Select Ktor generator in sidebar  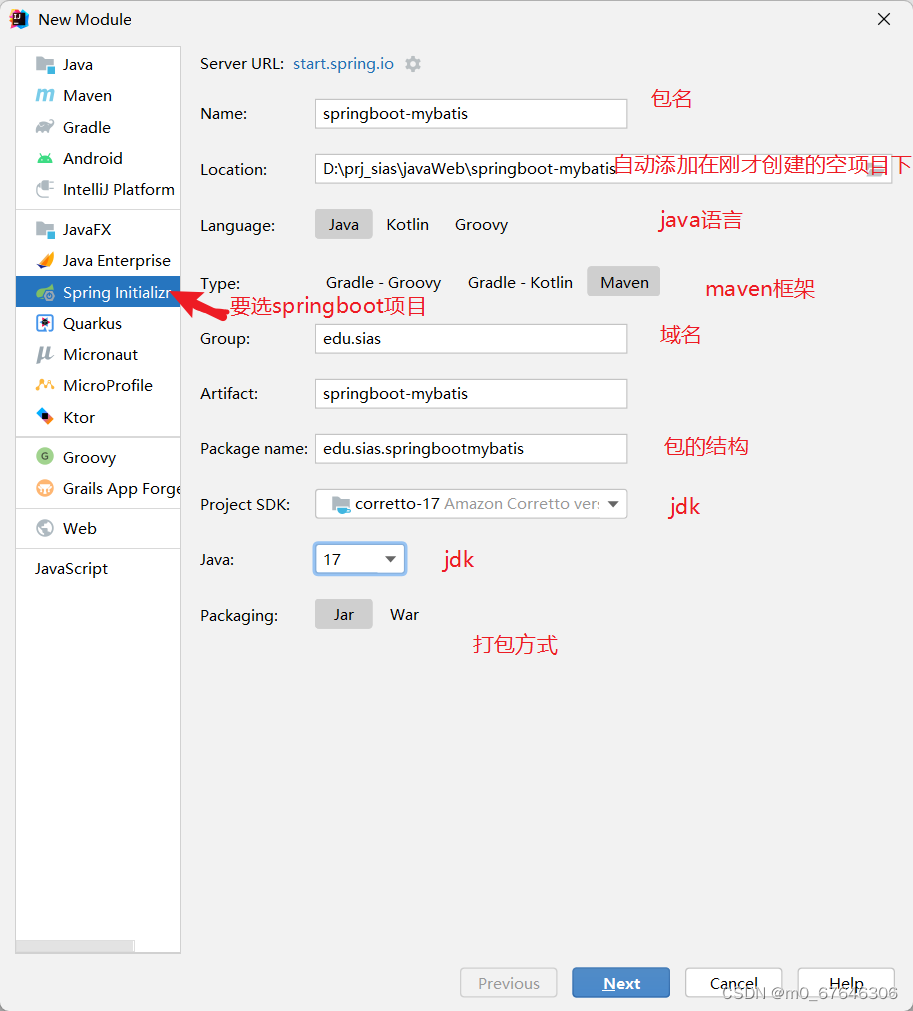point(98,417)
